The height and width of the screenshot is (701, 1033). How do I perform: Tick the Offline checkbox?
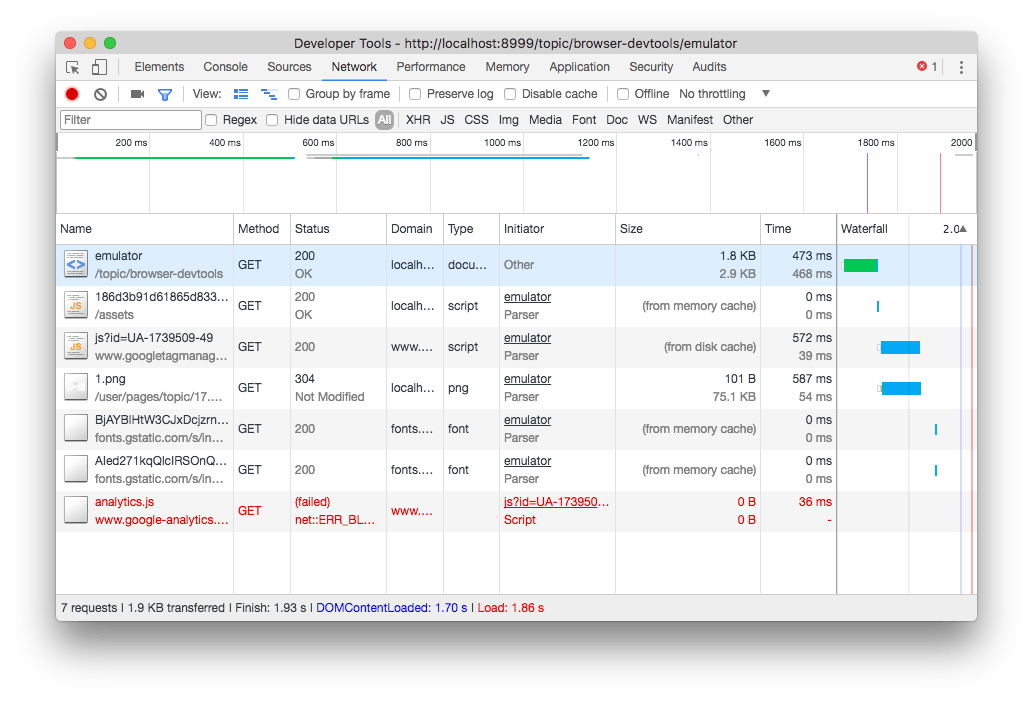[x=623, y=94]
